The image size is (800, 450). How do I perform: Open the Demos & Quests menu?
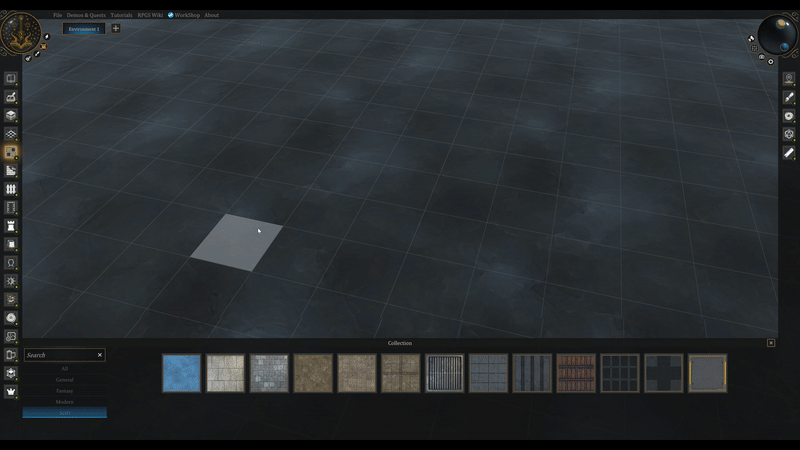(86, 15)
